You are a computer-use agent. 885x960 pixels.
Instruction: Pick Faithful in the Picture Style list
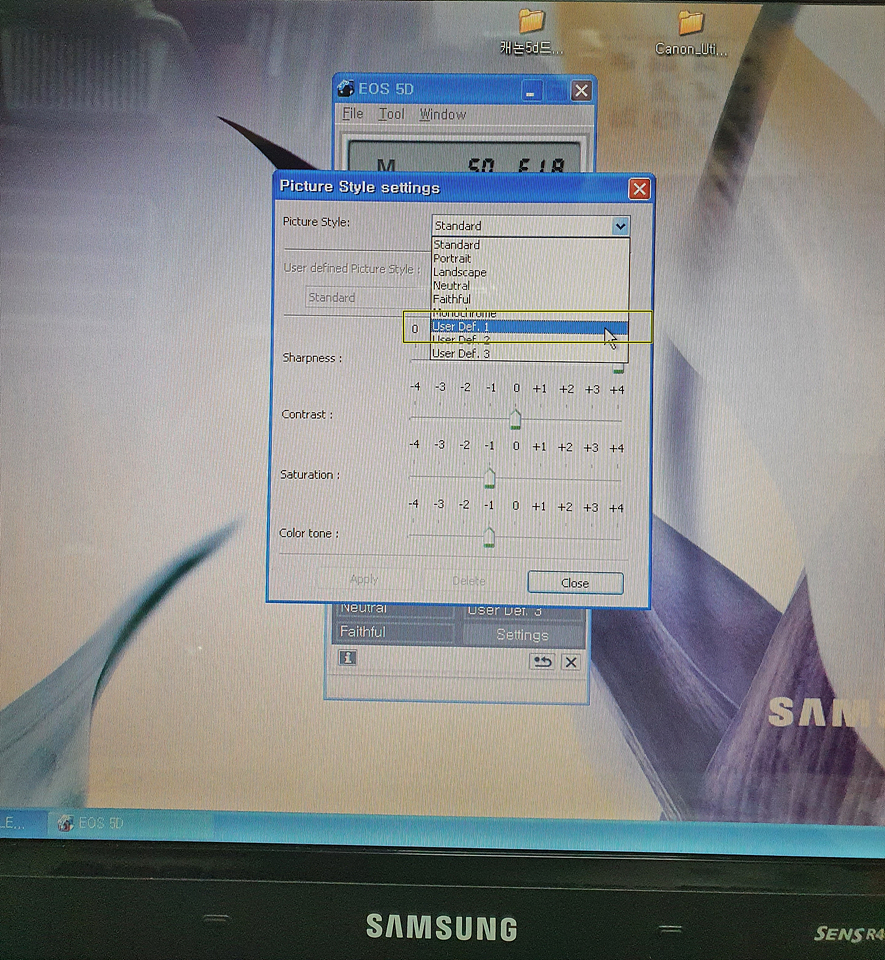(530, 299)
